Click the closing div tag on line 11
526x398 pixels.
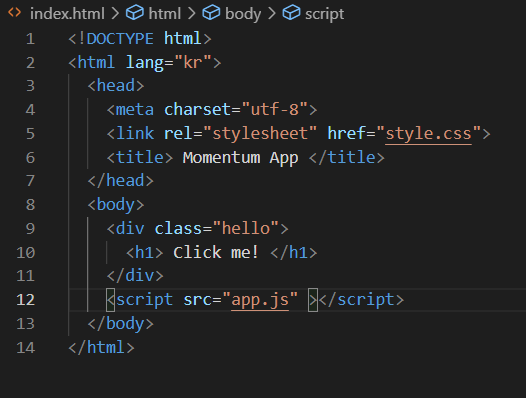point(135,276)
